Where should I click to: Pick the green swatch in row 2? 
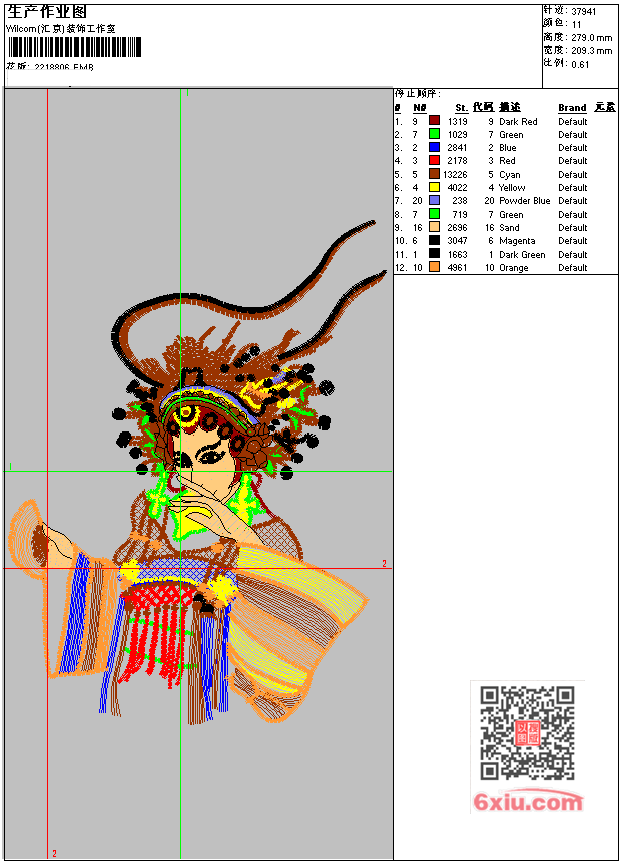click(x=434, y=133)
